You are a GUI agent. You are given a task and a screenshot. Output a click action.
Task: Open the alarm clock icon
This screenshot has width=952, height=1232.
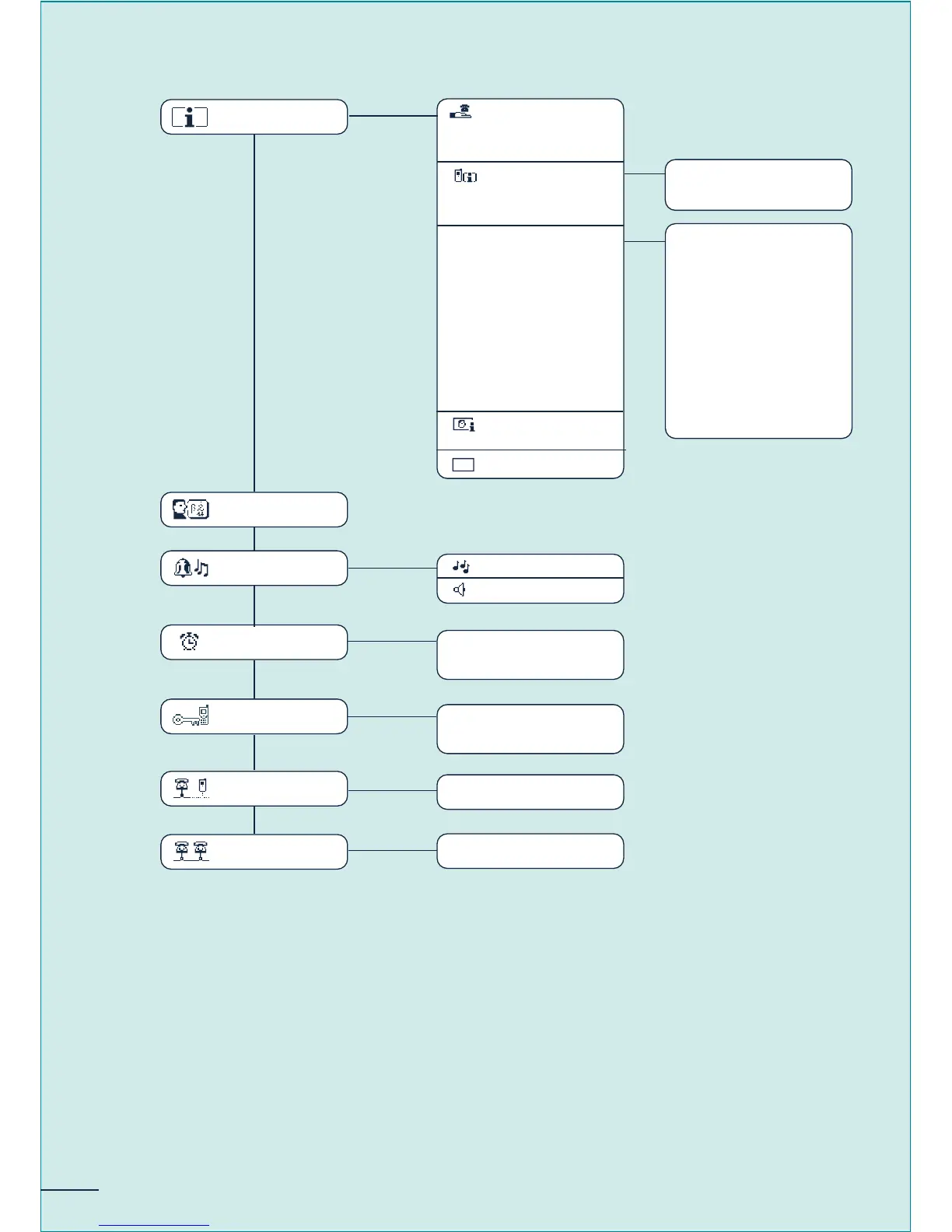point(189,642)
